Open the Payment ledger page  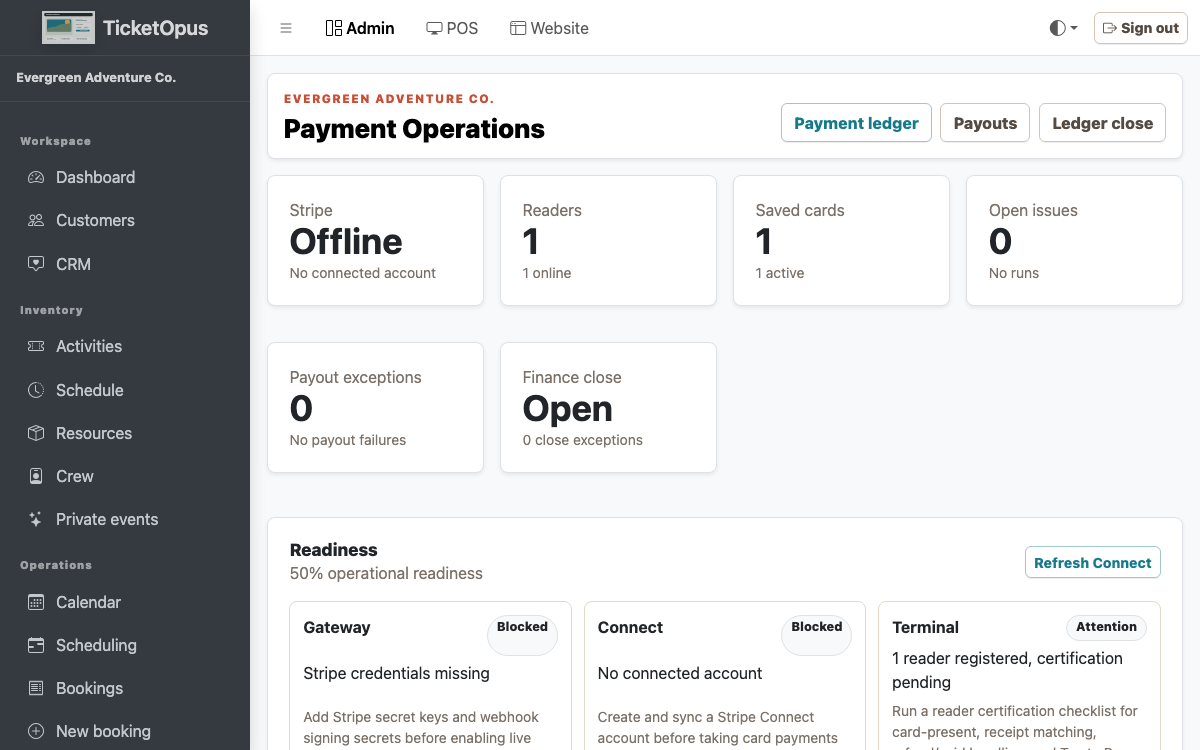[x=856, y=123]
